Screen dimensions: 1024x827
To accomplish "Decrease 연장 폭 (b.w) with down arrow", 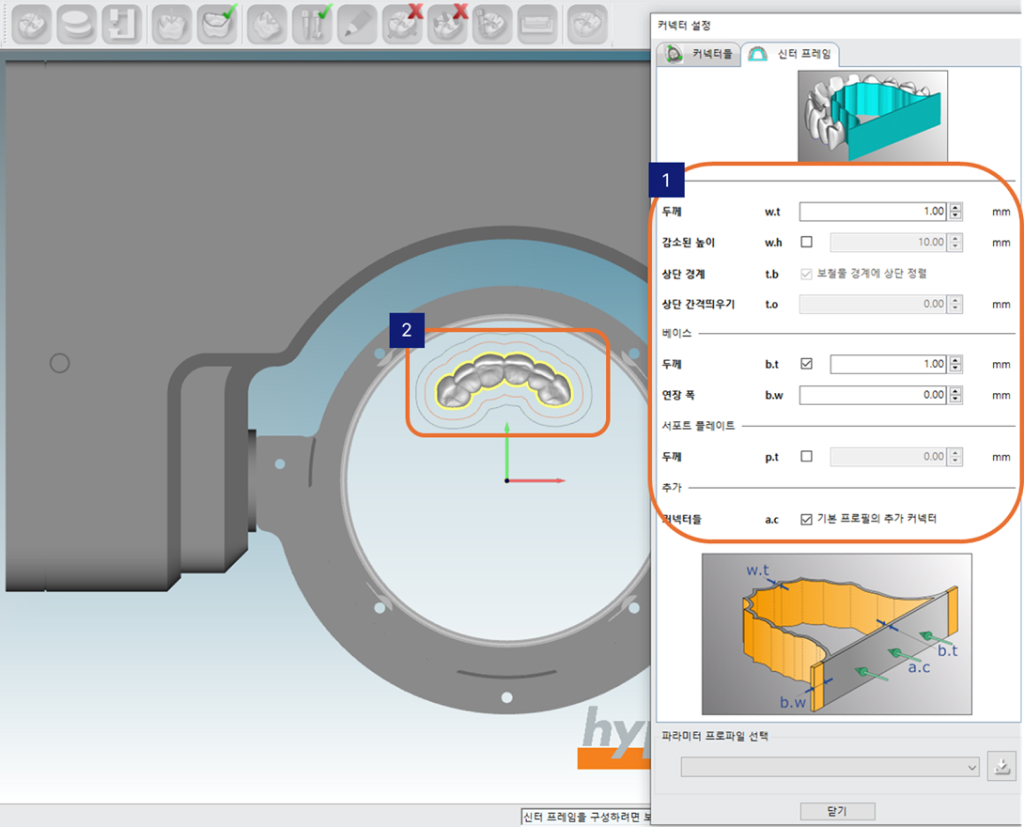I will [x=956, y=400].
